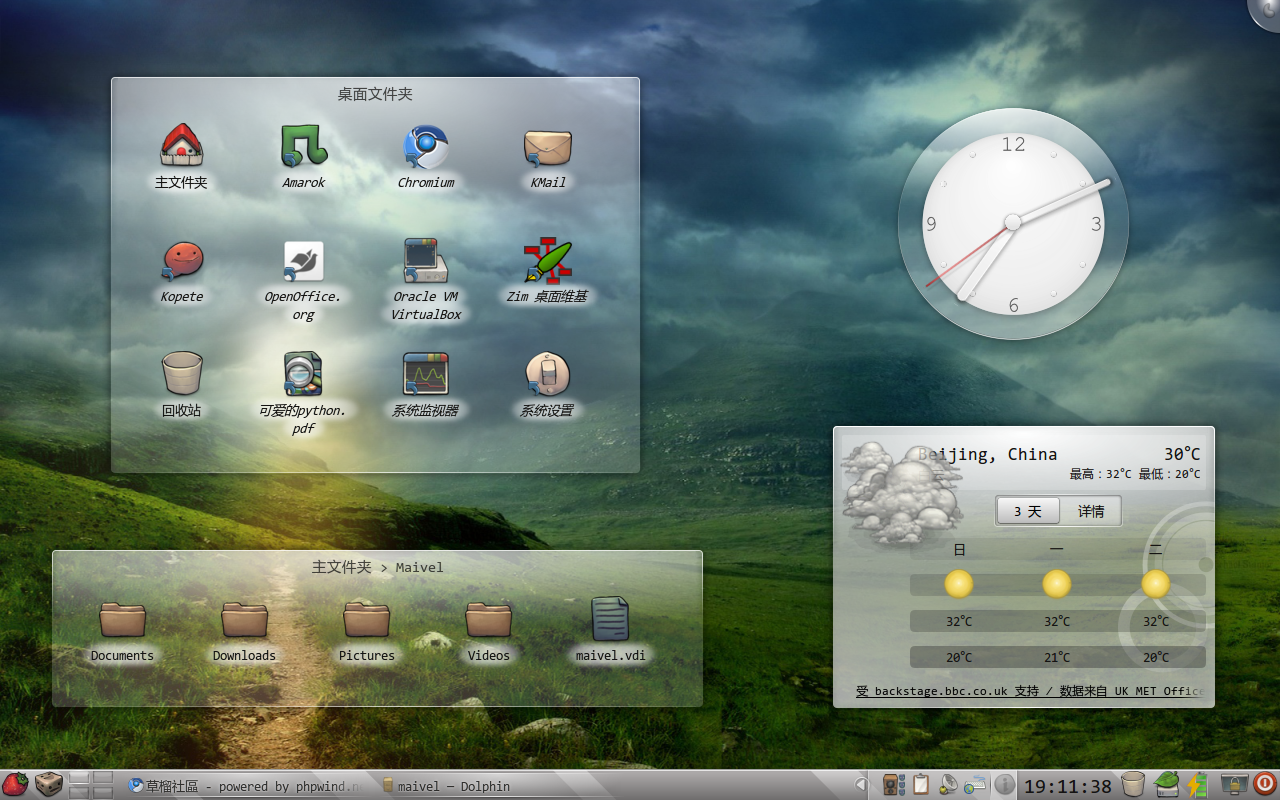Click the battery power status icon
The image size is (1280, 800).
pos(1198,785)
